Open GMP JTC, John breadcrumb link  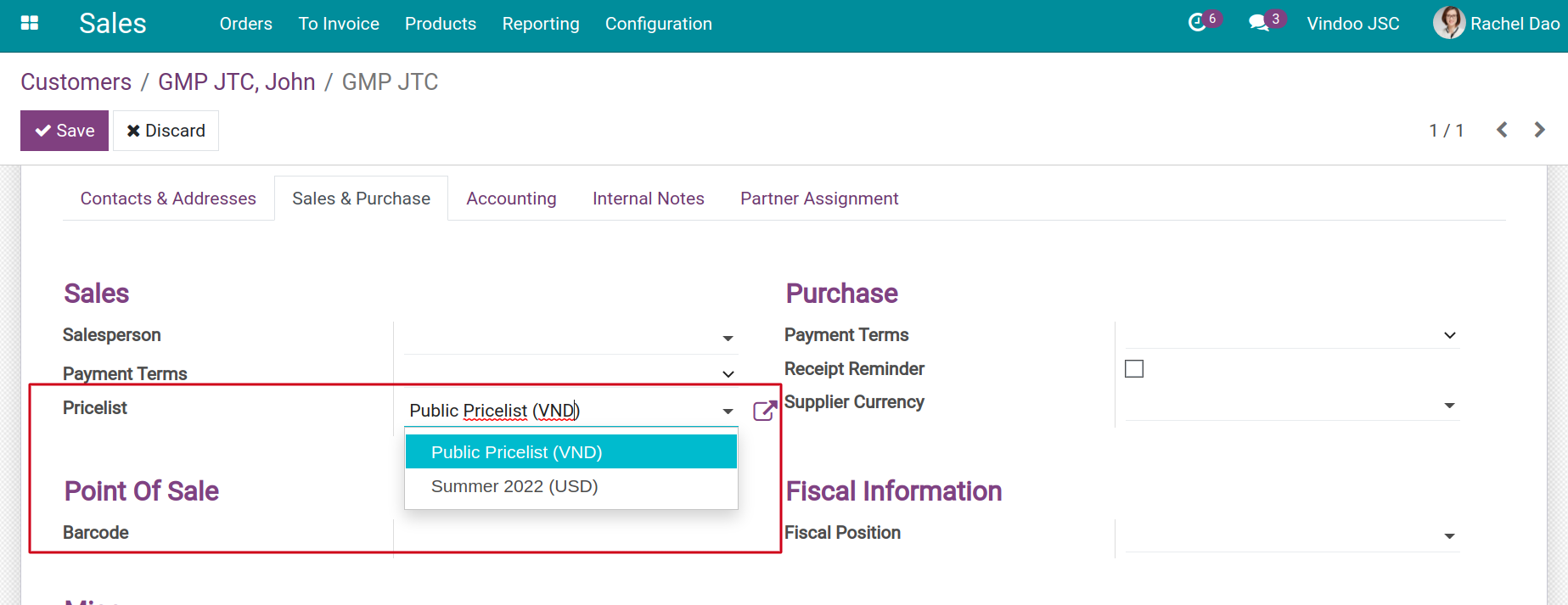point(237,82)
